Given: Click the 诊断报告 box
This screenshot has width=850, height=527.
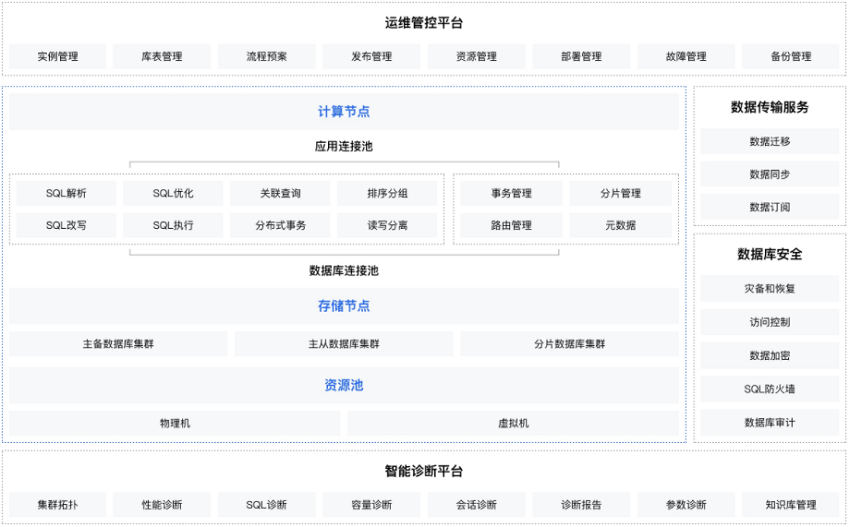Looking at the screenshot, I should tap(581, 505).
